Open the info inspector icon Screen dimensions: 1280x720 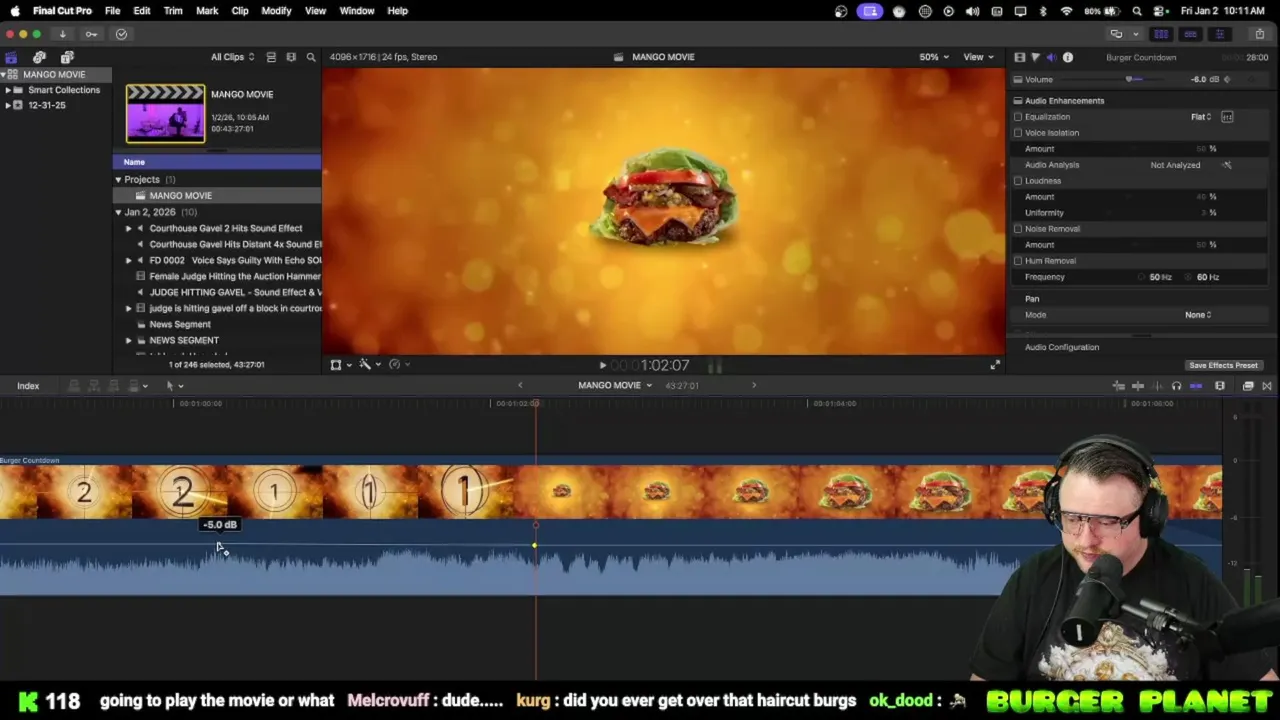(1067, 57)
